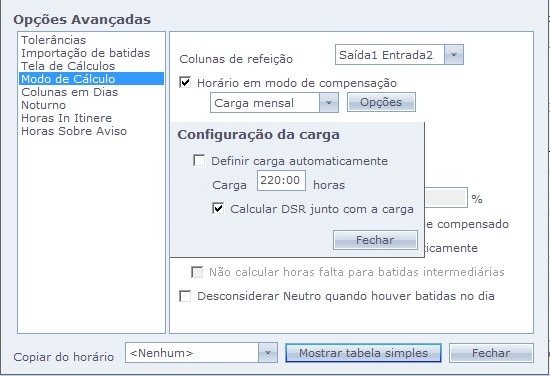Select Modo de Cálculo list item
Screen dimensions: 550x376
(x=91, y=79)
